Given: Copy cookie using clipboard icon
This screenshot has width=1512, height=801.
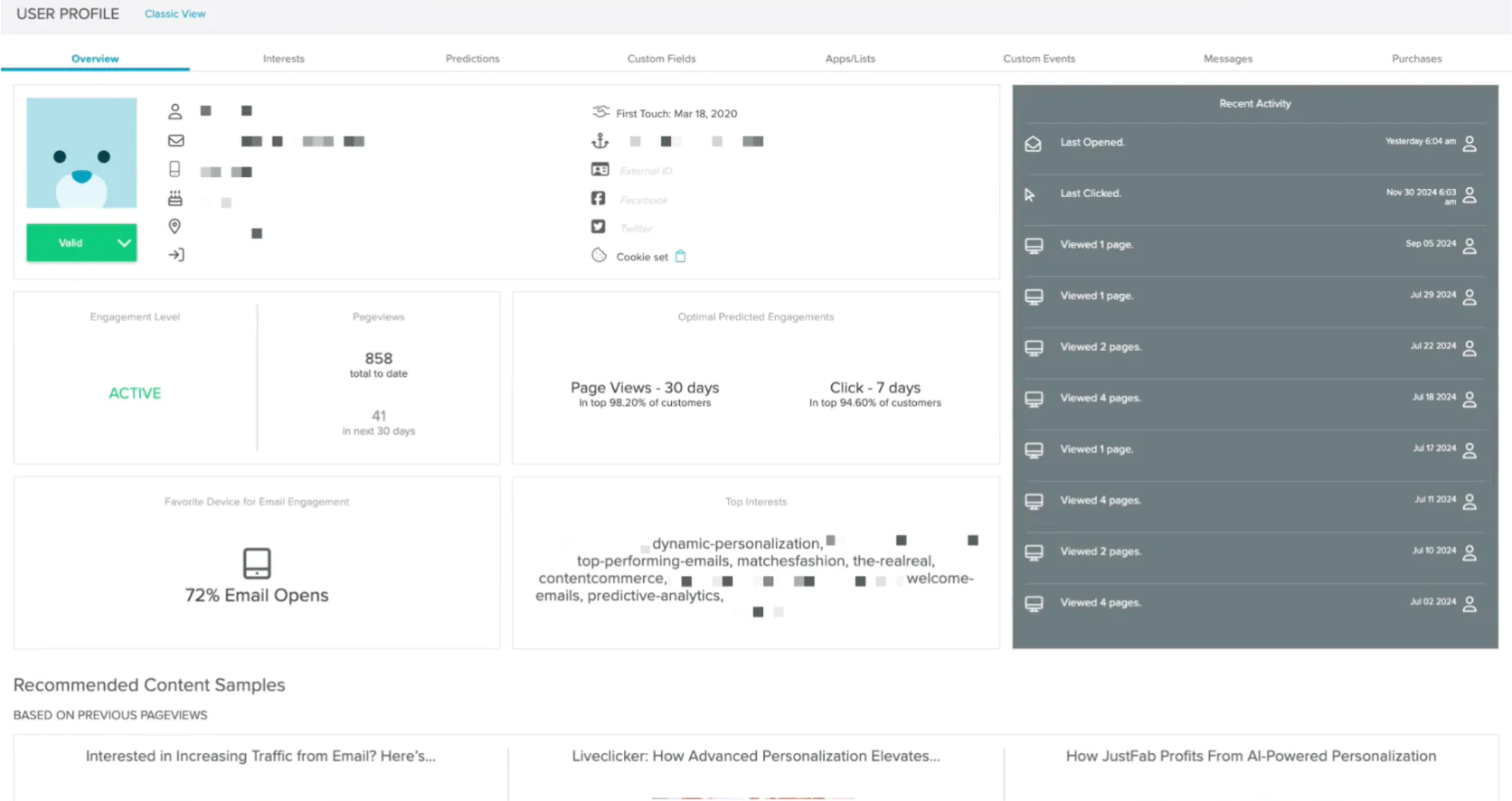Looking at the screenshot, I should coord(681,257).
